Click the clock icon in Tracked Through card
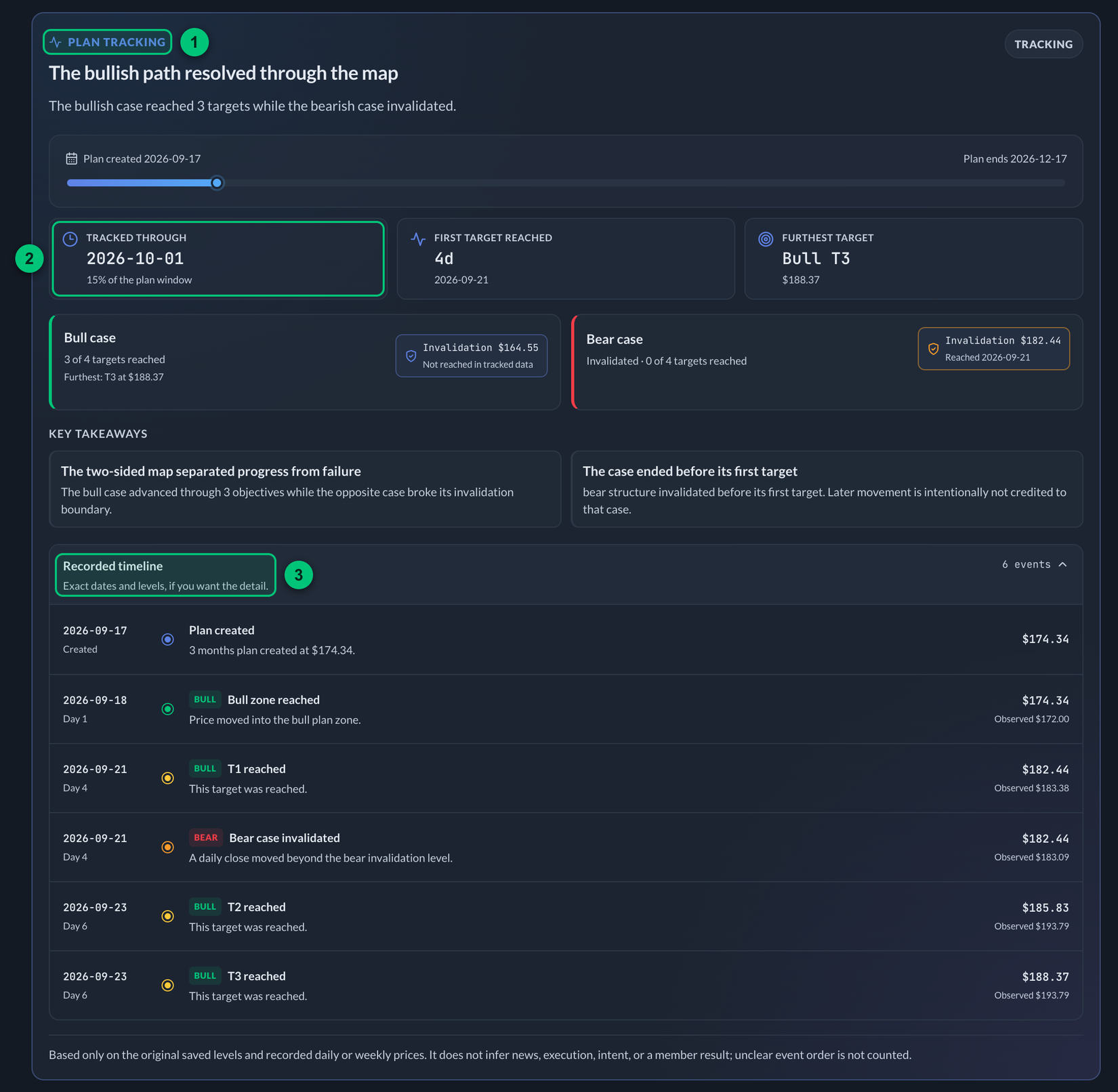 coord(70,238)
